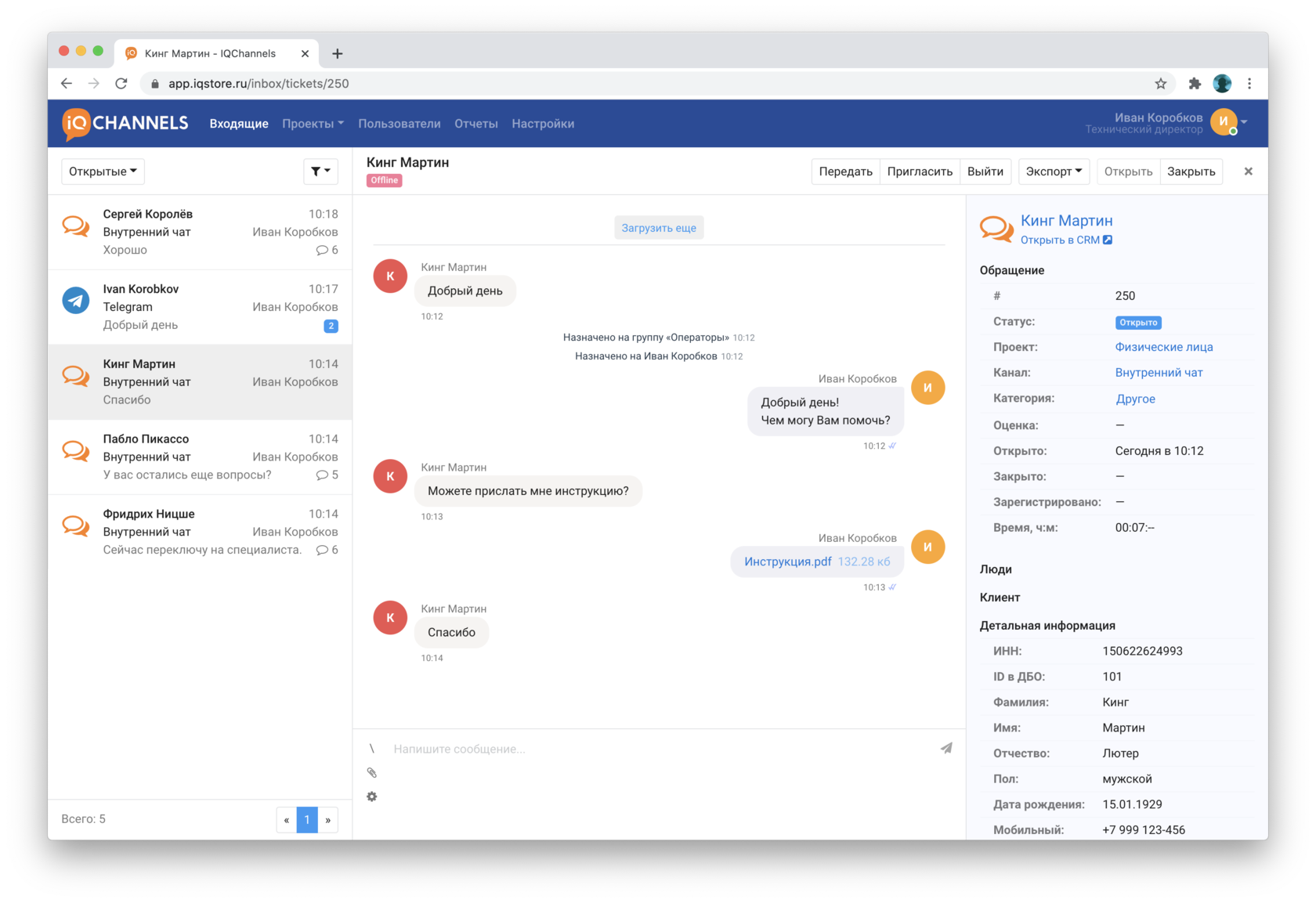Screen dimensions: 1316x903
Task: Open the Внутренний чат channel link
Action: [x=1159, y=373]
